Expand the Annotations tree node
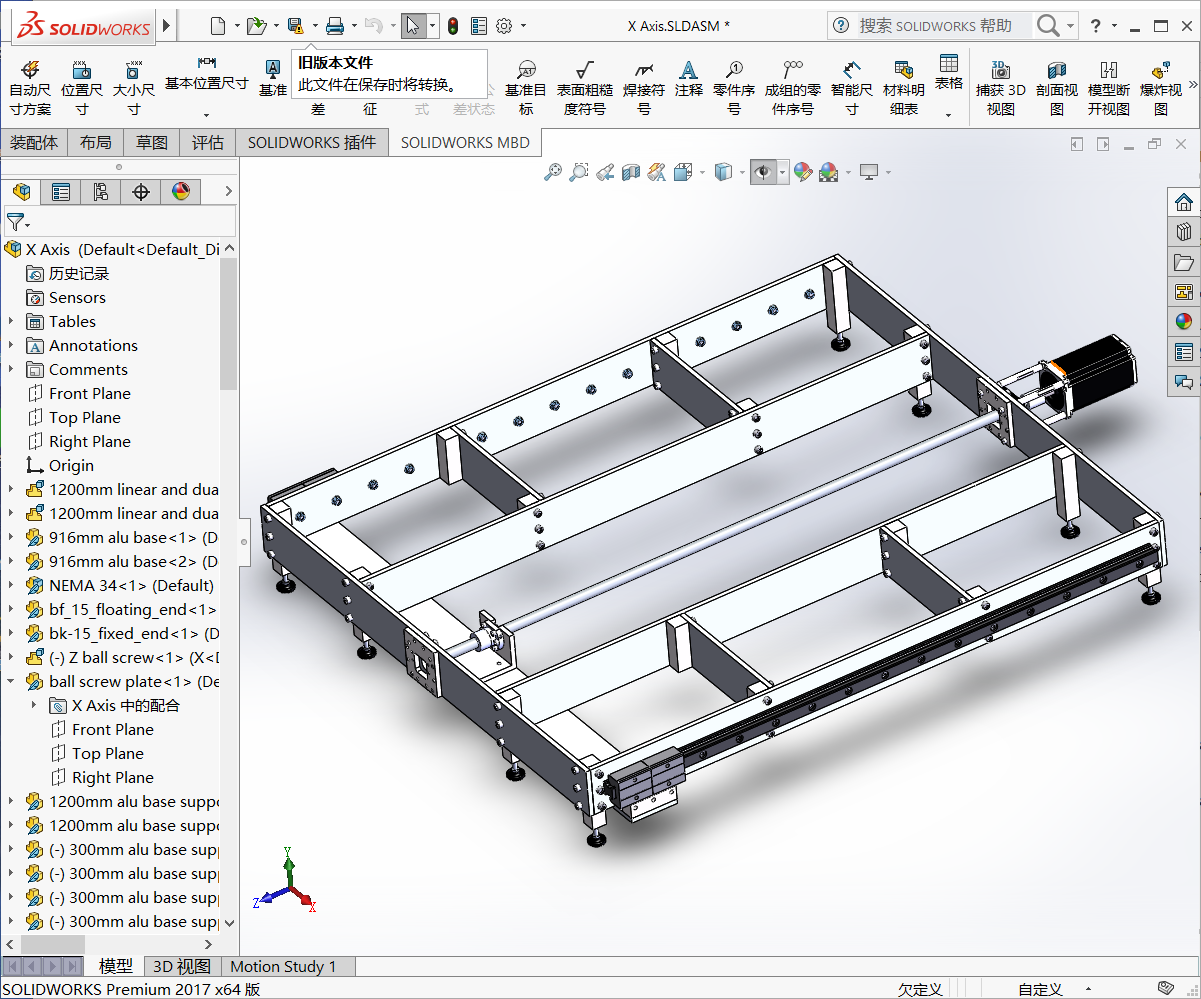This screenshot has height=999, width=1201. tap(11, 346)
